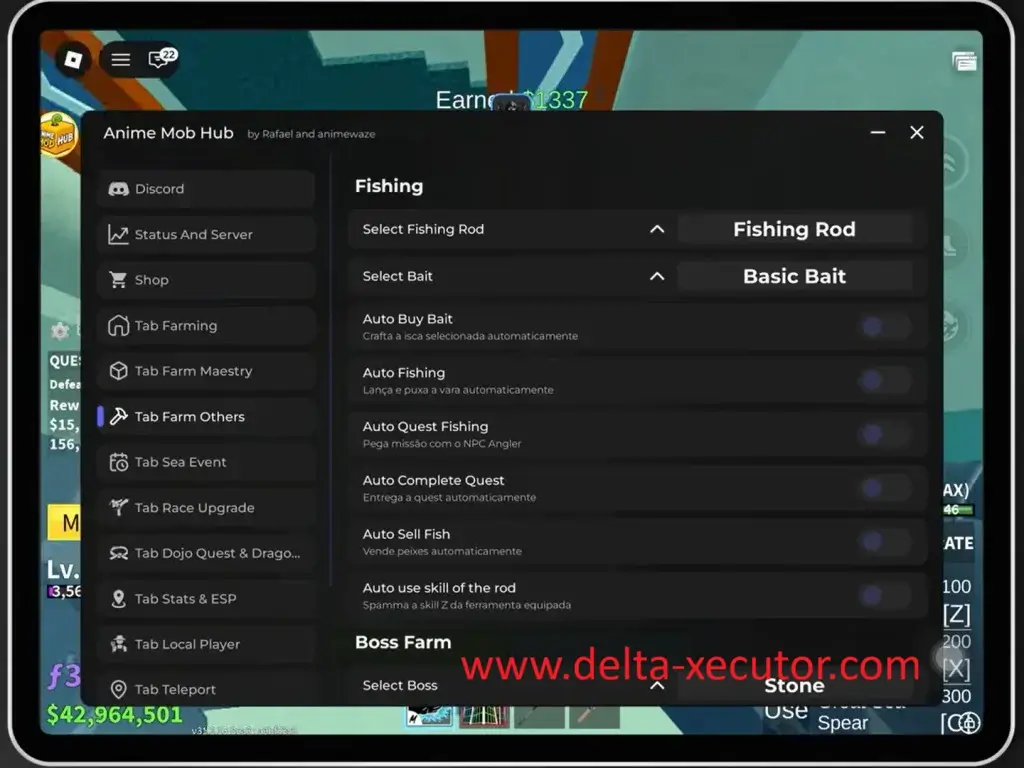Open Tab Local Player
Image resolution: width=1024 pixels, height=768 pixels.
[206, 644]
